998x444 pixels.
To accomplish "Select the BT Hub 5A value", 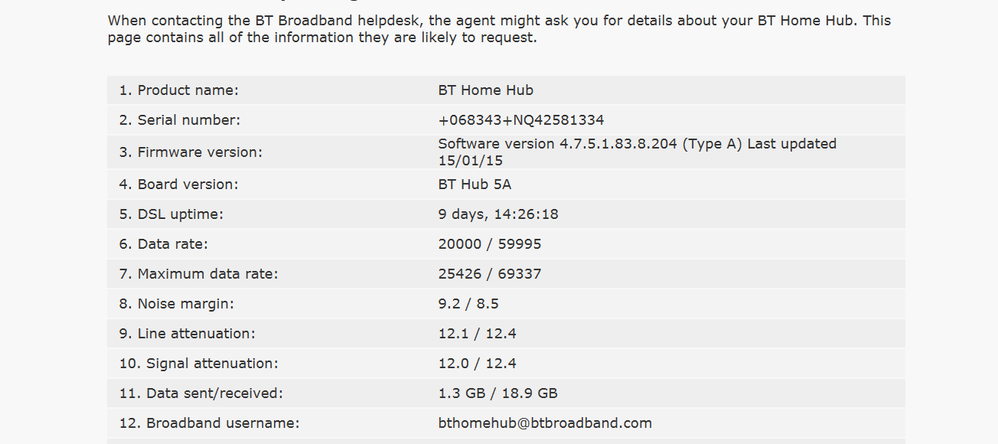I will 475,184.
